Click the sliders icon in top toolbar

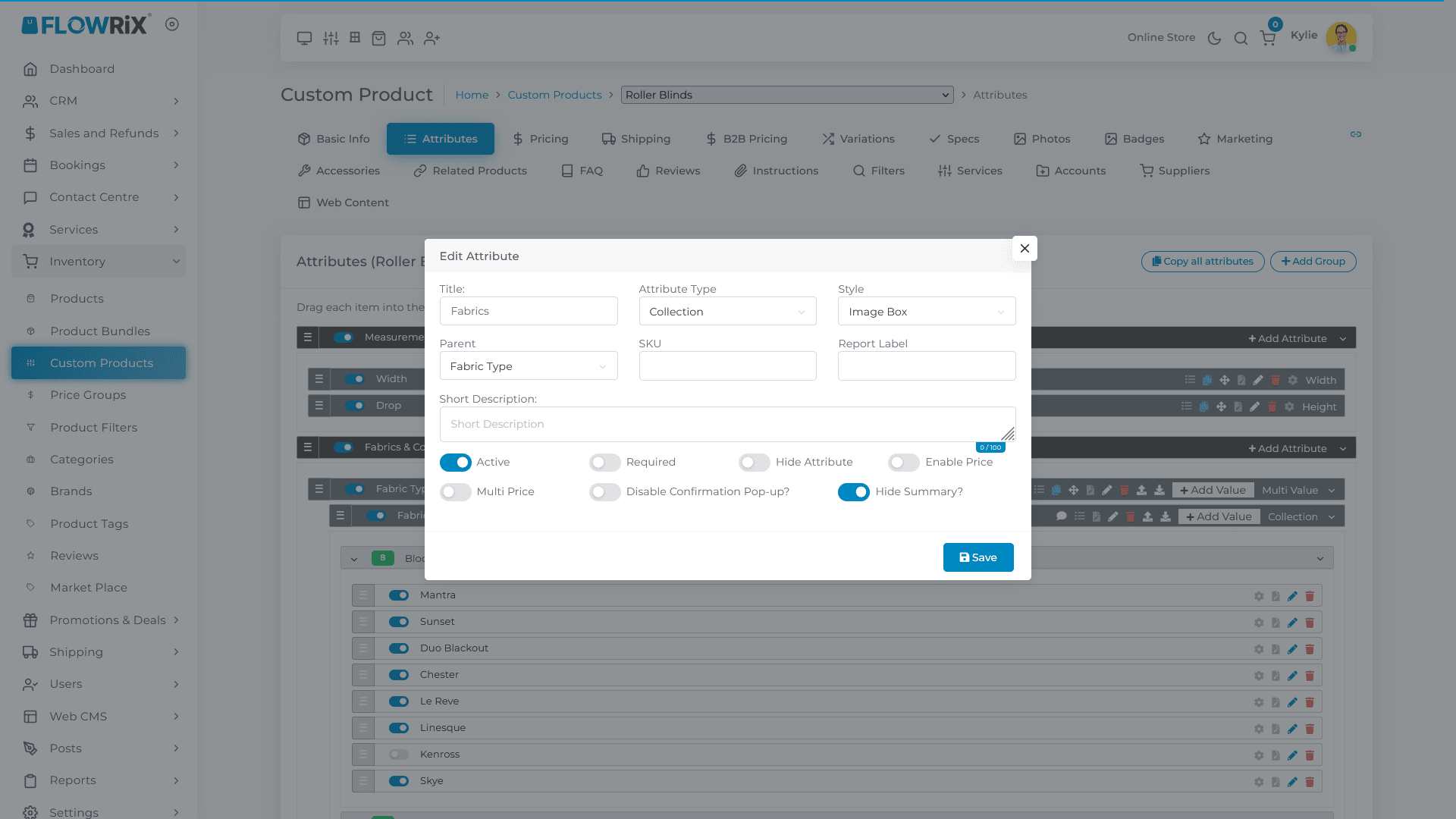coord(331,38)
